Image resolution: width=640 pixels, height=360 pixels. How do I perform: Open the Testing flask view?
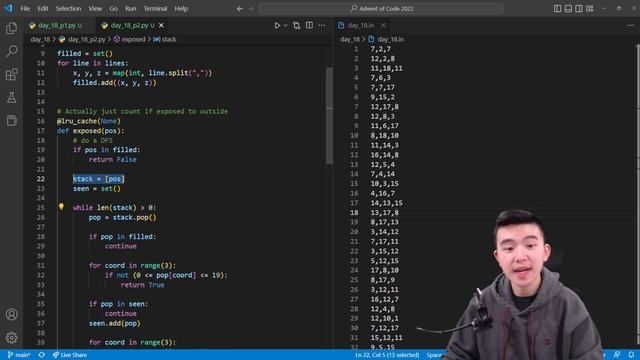click(x=11, y=98)
